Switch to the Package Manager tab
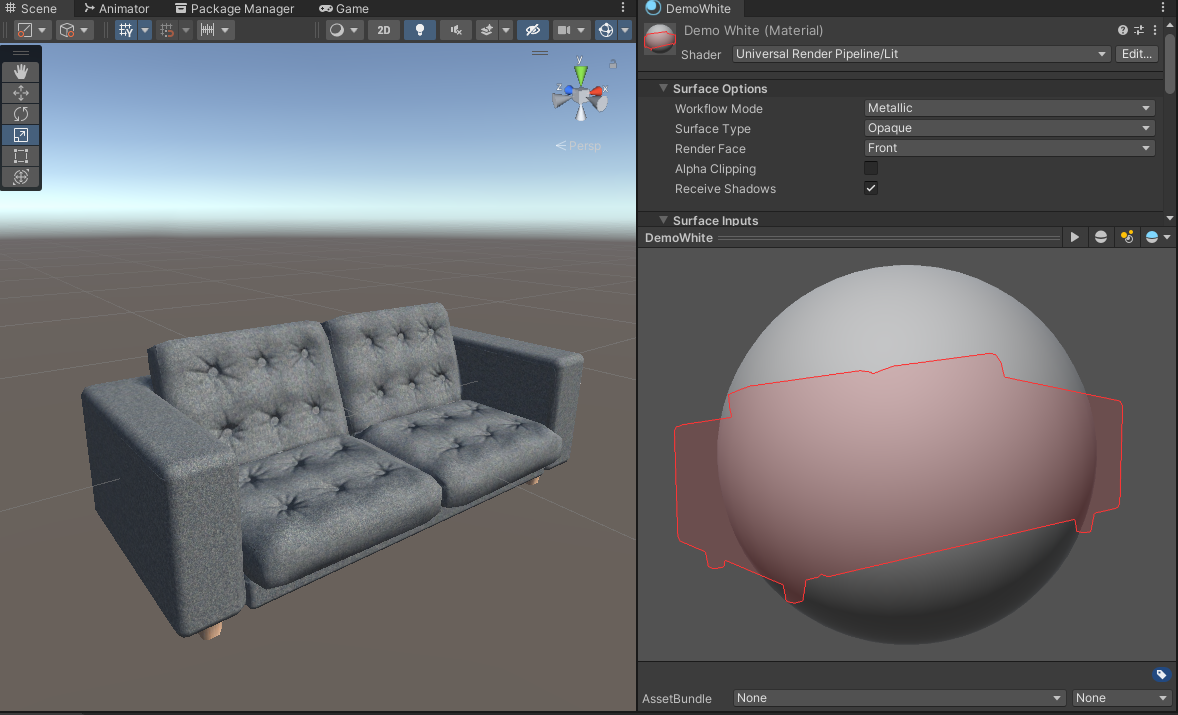 (x=233, y=8)
